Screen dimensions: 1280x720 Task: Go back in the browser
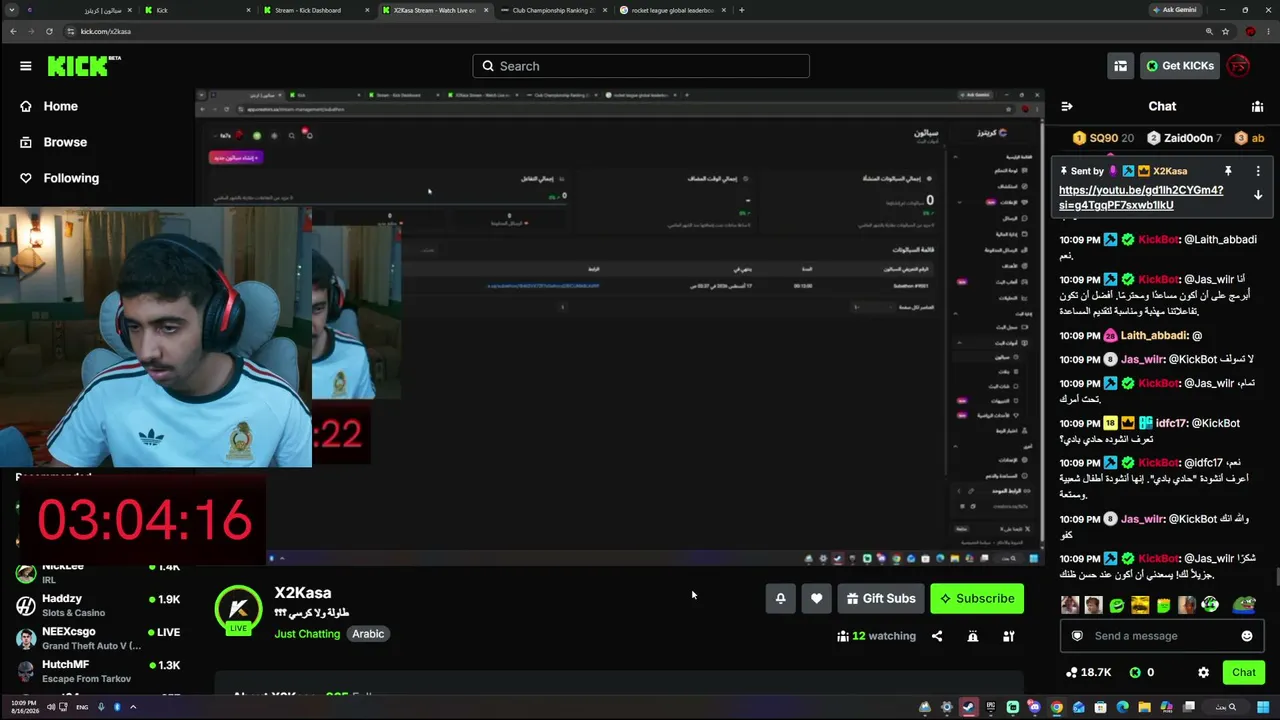[13, 31]
